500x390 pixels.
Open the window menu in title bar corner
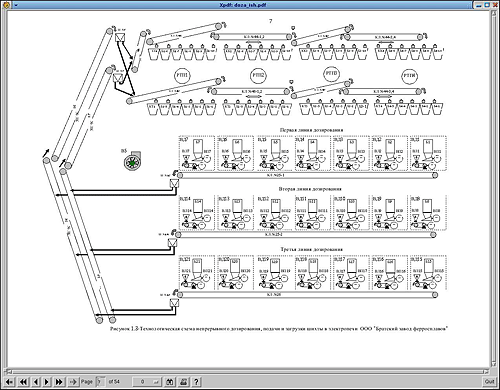coord(6,5)
